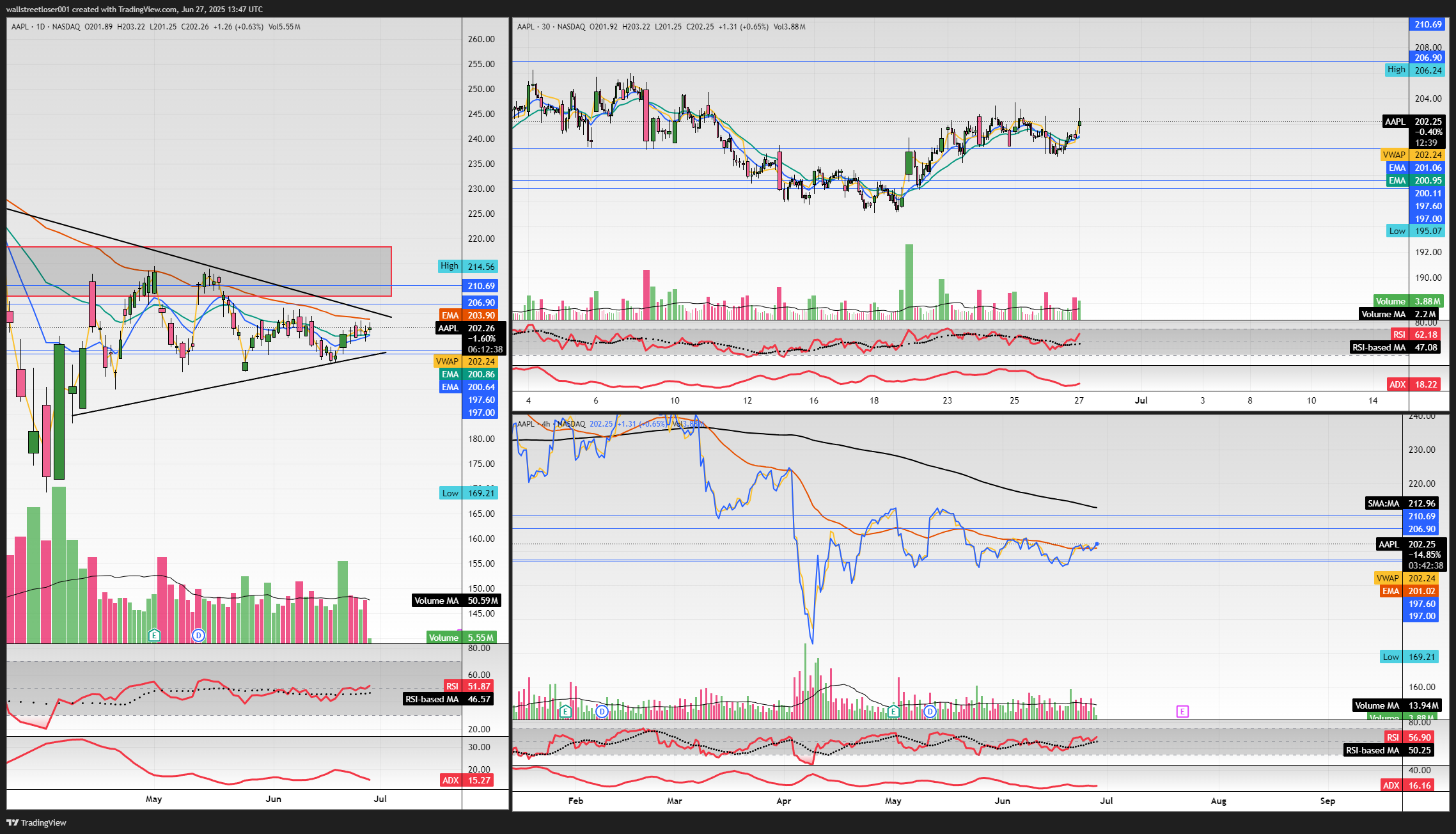Click May on daily chart time axis
1456x834 pixels.
(154, 799)
